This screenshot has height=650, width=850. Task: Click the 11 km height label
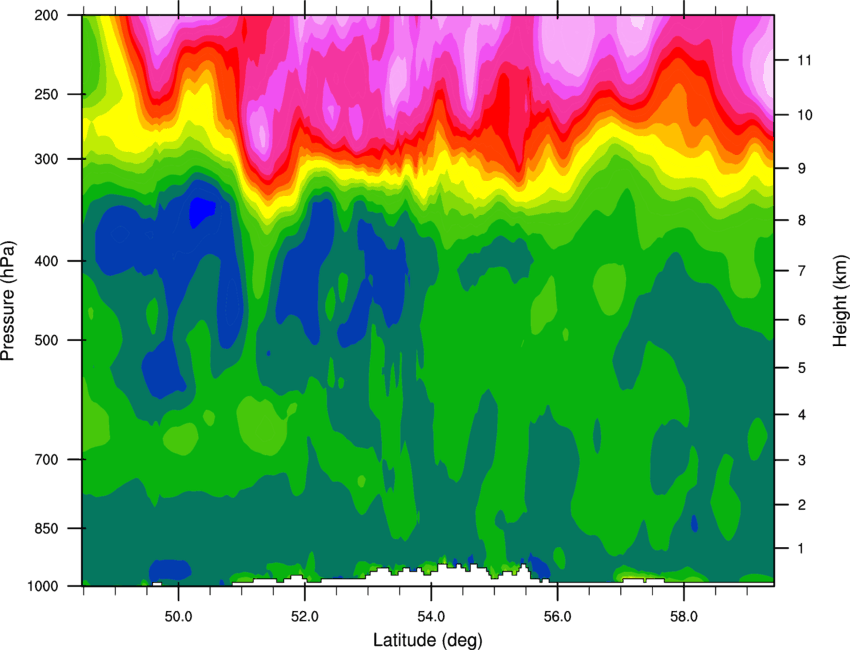(805, 60)
